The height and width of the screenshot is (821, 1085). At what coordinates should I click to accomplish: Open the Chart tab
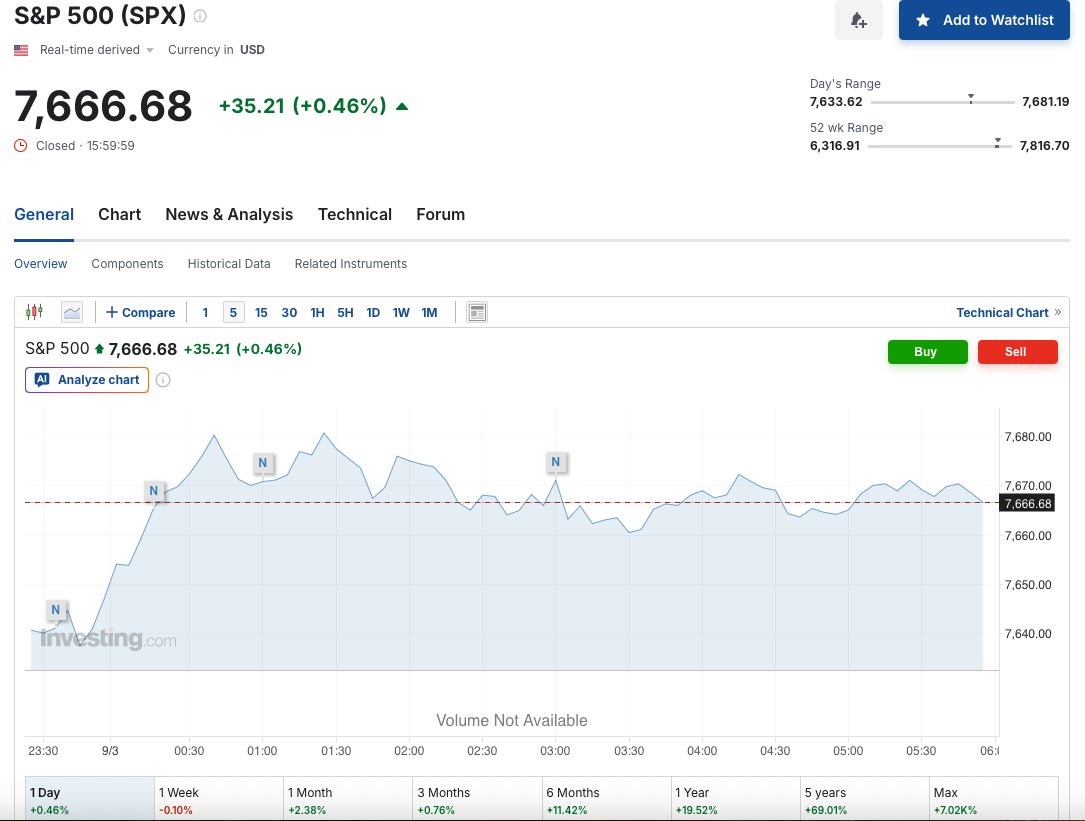click(x=120, y=215)
